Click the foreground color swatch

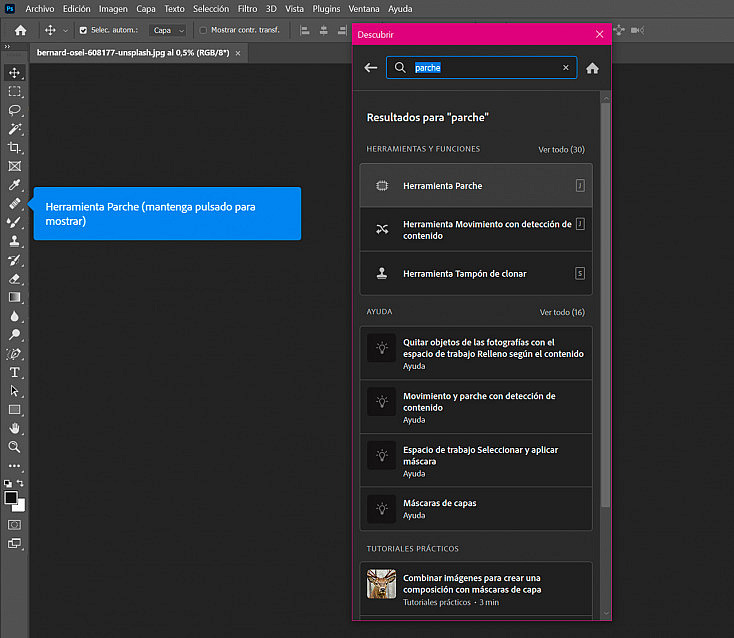[10, 498]
